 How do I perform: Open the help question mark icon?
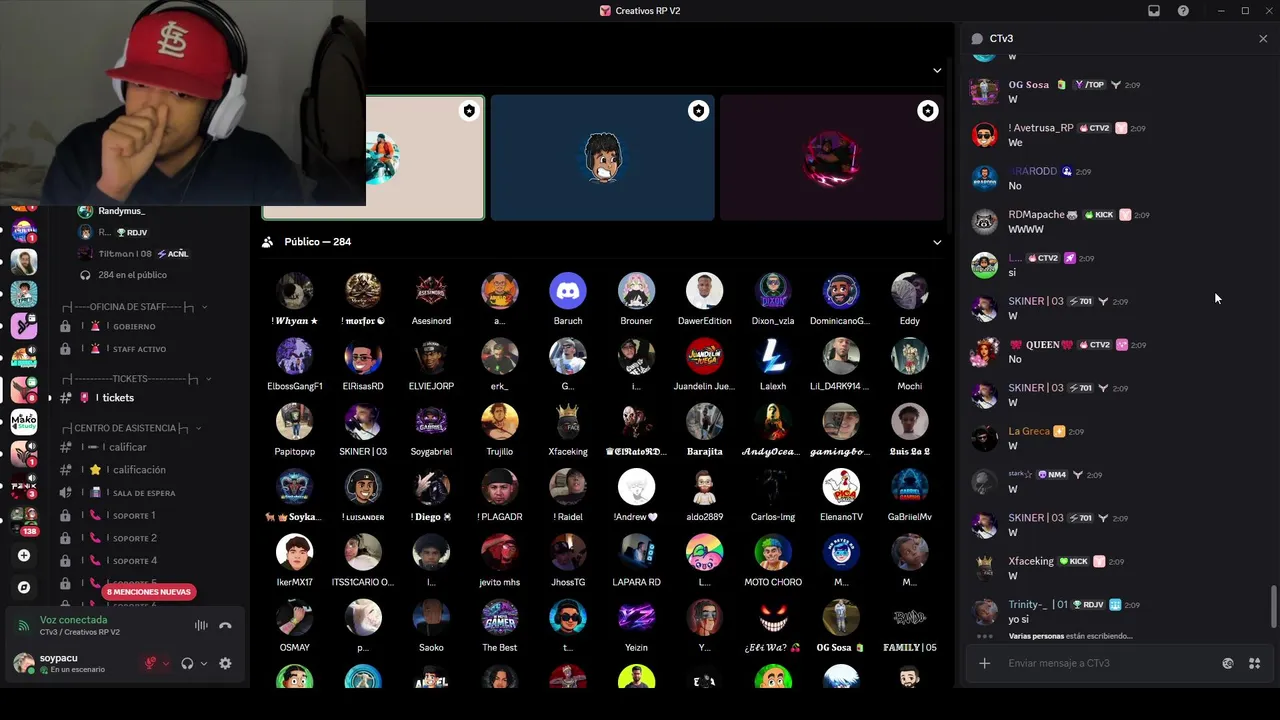1184,11
